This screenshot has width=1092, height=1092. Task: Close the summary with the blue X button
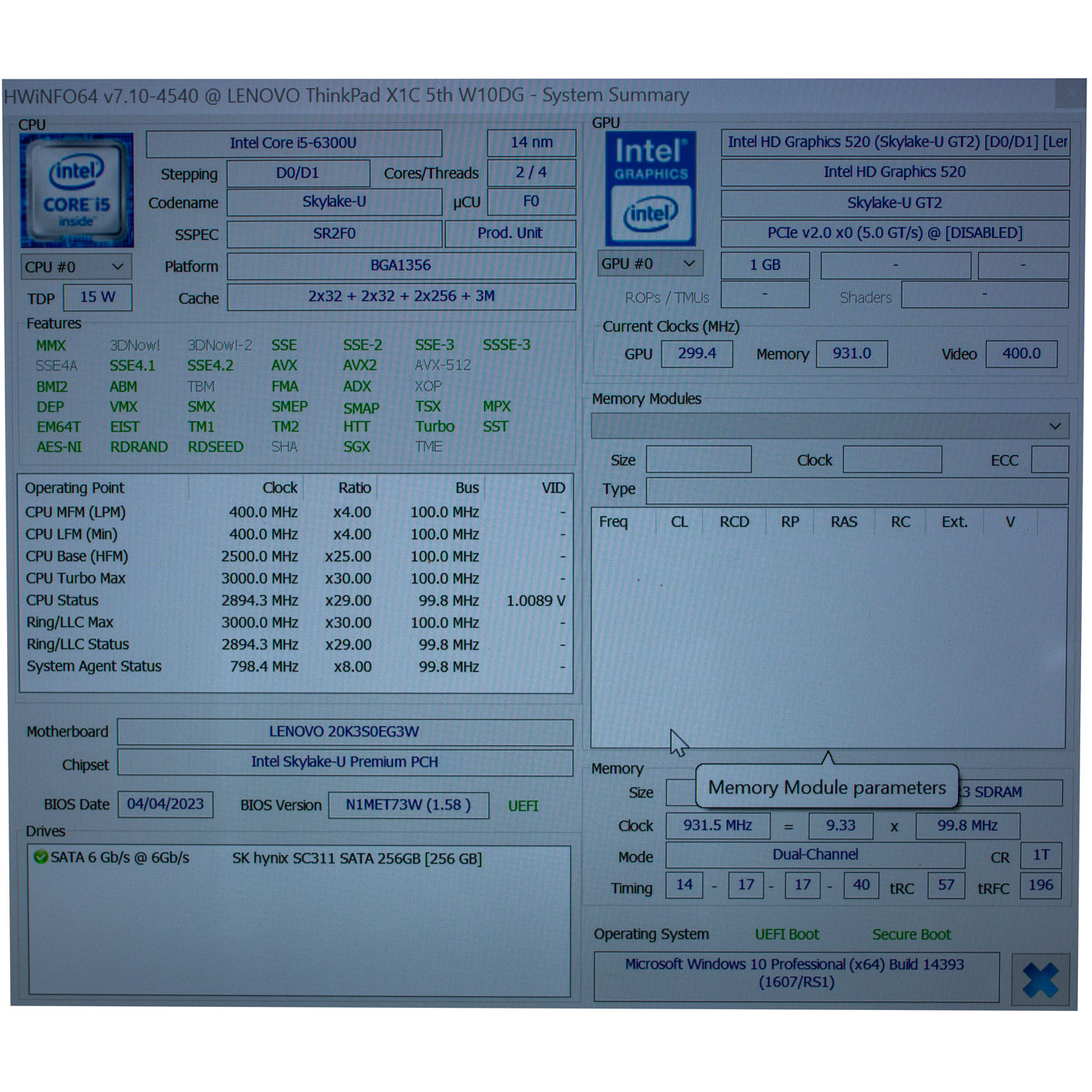tap(1041, 980)
